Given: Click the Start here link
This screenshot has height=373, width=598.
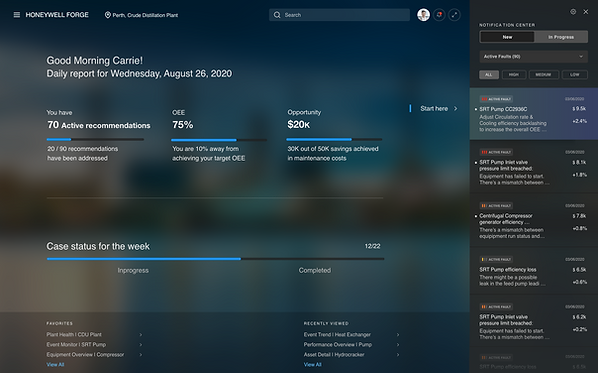Looking at the screenshot, I should coord(434,109).
